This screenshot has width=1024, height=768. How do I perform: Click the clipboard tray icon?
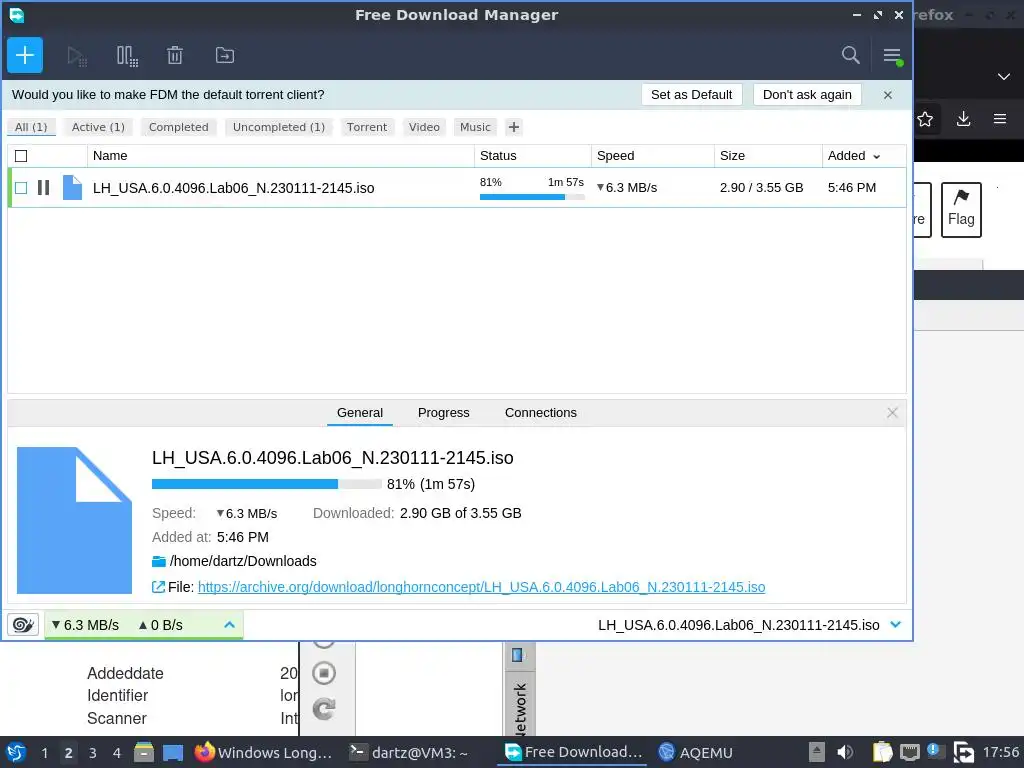click(882, 752)
